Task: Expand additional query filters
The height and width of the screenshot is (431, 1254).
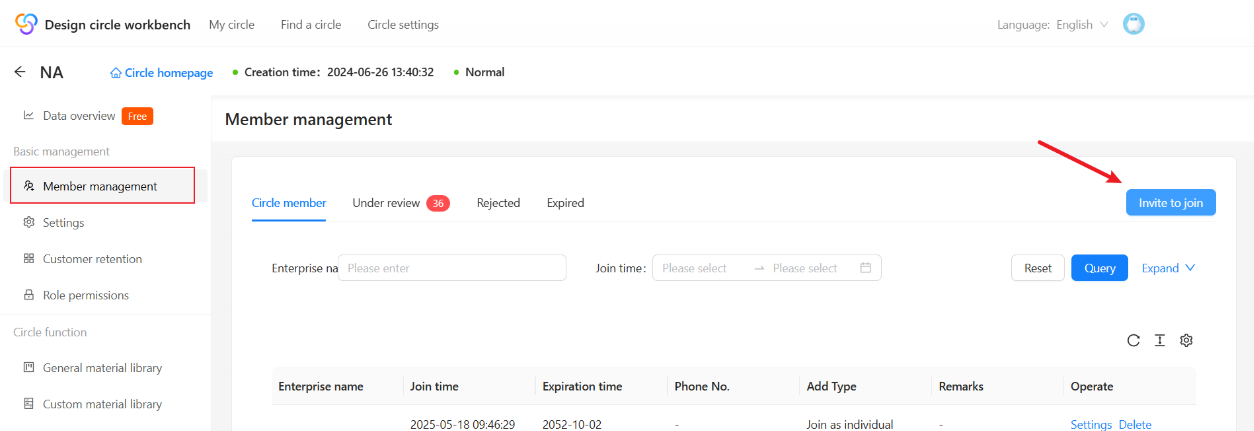Action: 1168,268
